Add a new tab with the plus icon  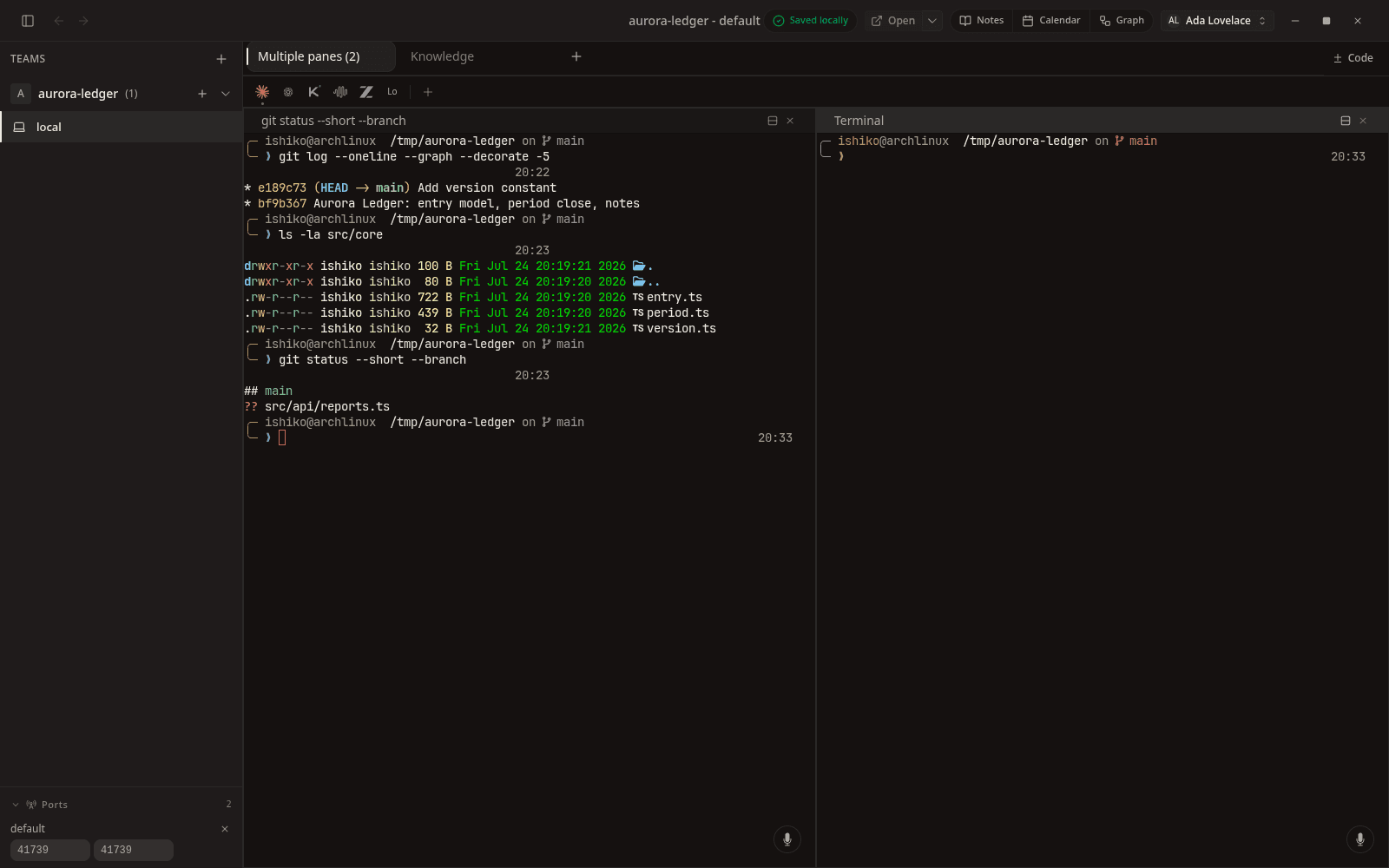576,56
